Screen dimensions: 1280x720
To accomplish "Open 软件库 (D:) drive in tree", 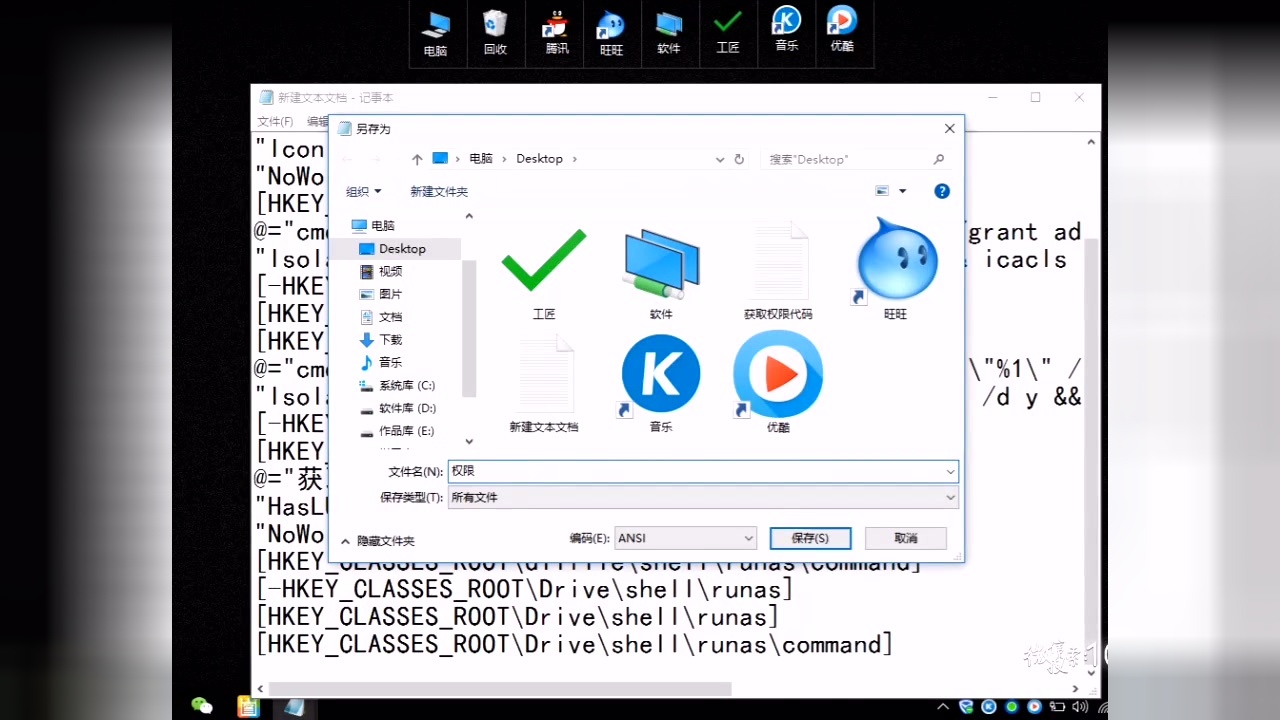I will [x=397, y=408].
